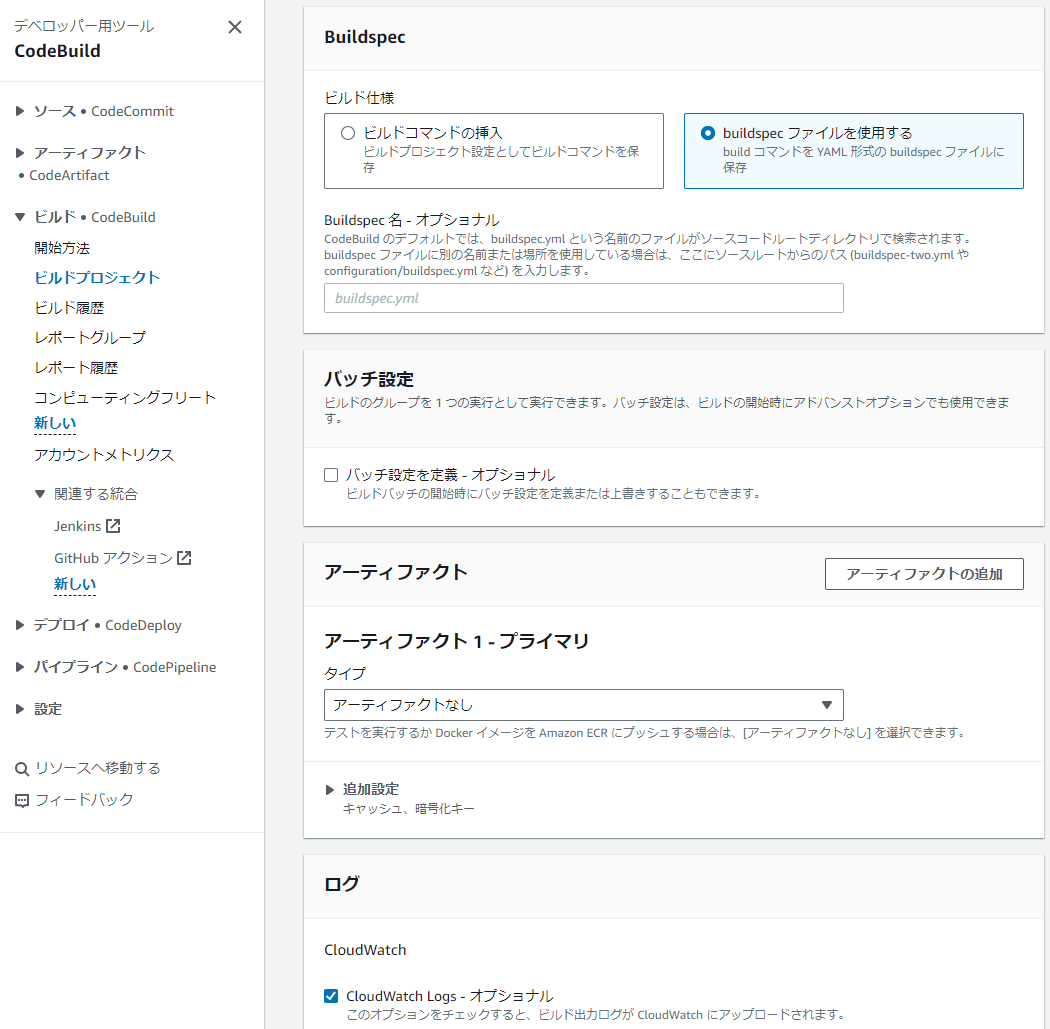This screenshot has height=1029, width=1050.
Task: Select ビルドコマンドの挿入 radio option
Action: (348, 133)
